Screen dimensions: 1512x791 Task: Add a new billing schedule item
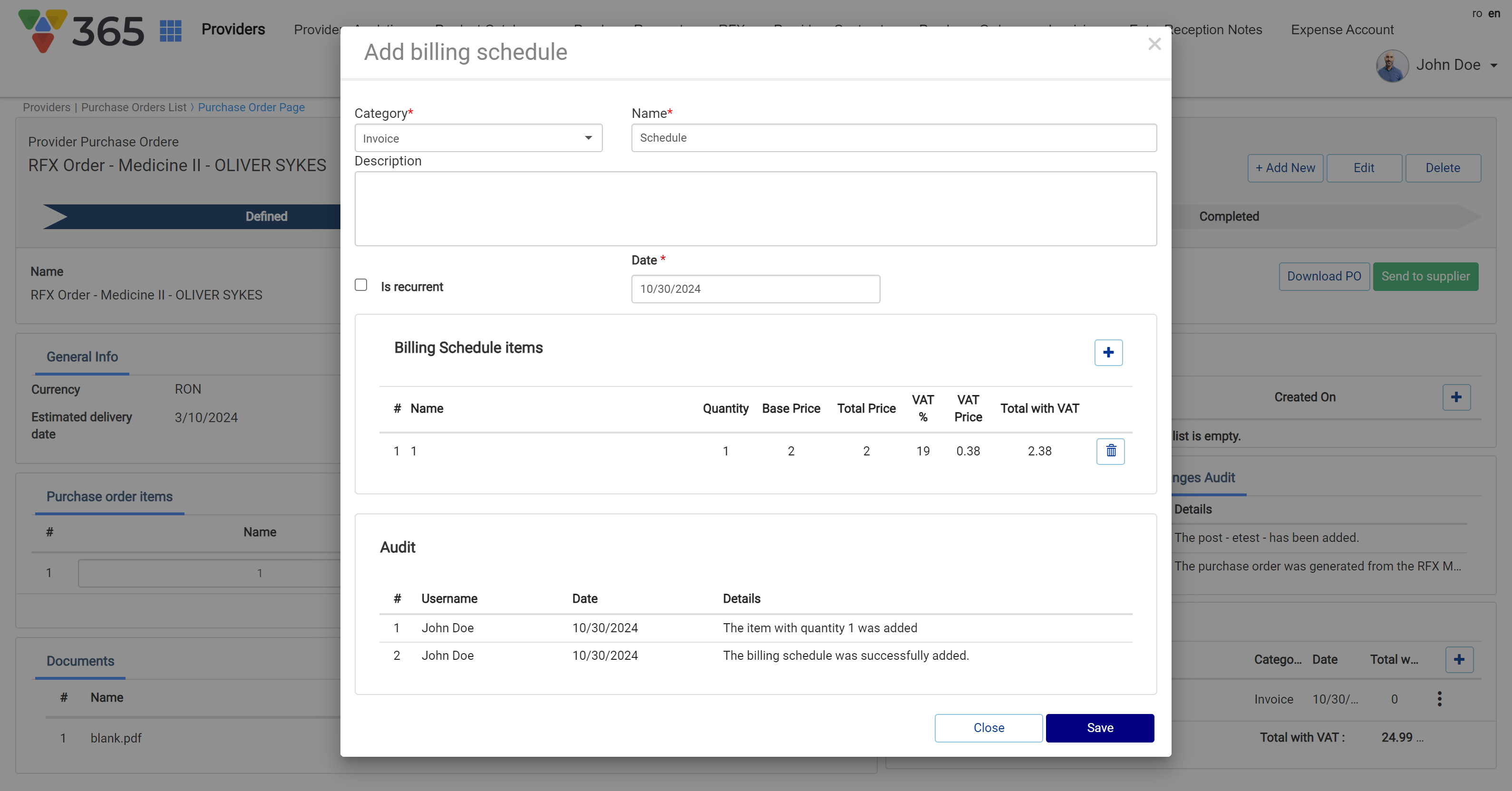click(x=1108, y=353)
